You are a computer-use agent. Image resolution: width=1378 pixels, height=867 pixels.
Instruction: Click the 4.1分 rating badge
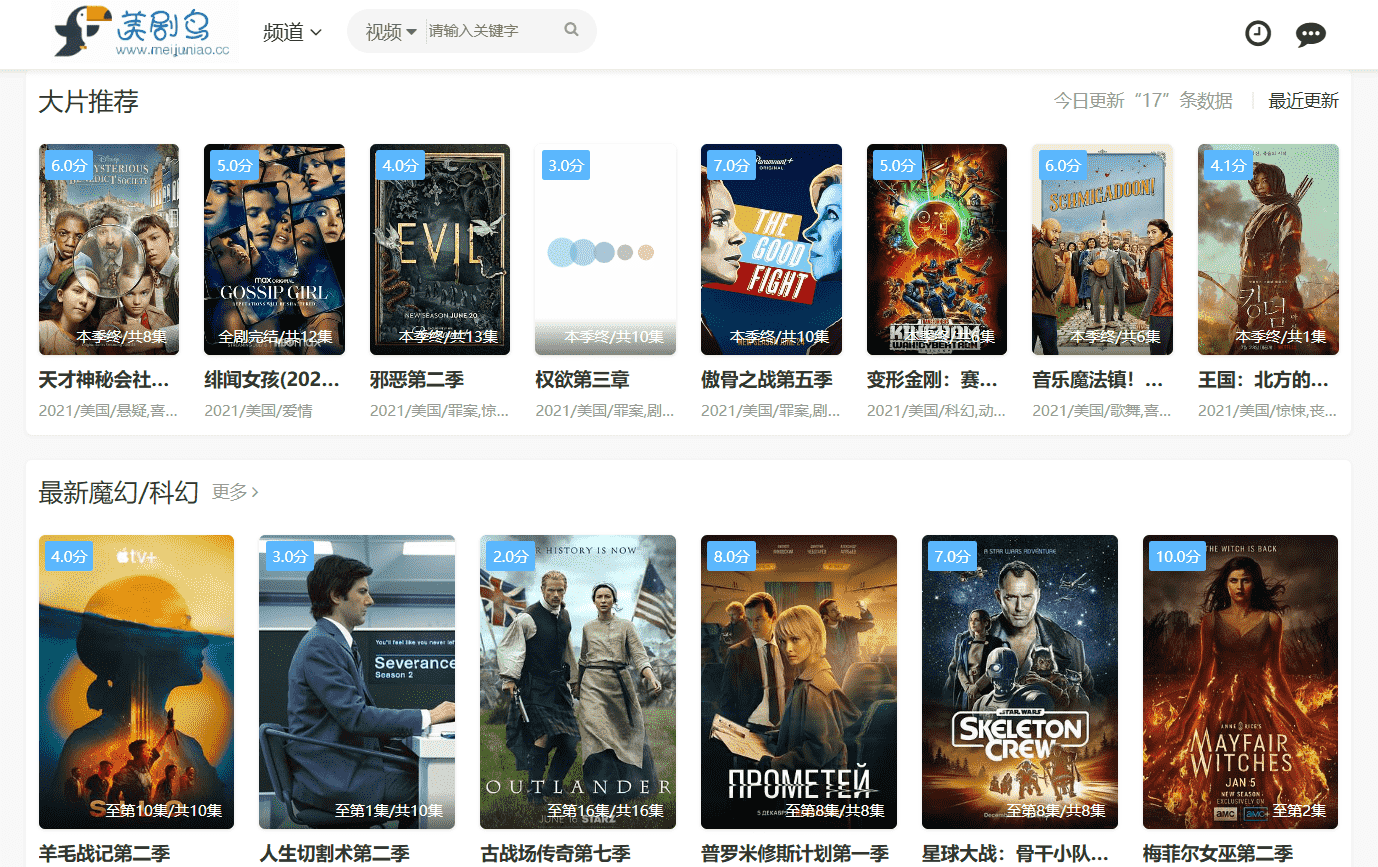click(1228, 165)
